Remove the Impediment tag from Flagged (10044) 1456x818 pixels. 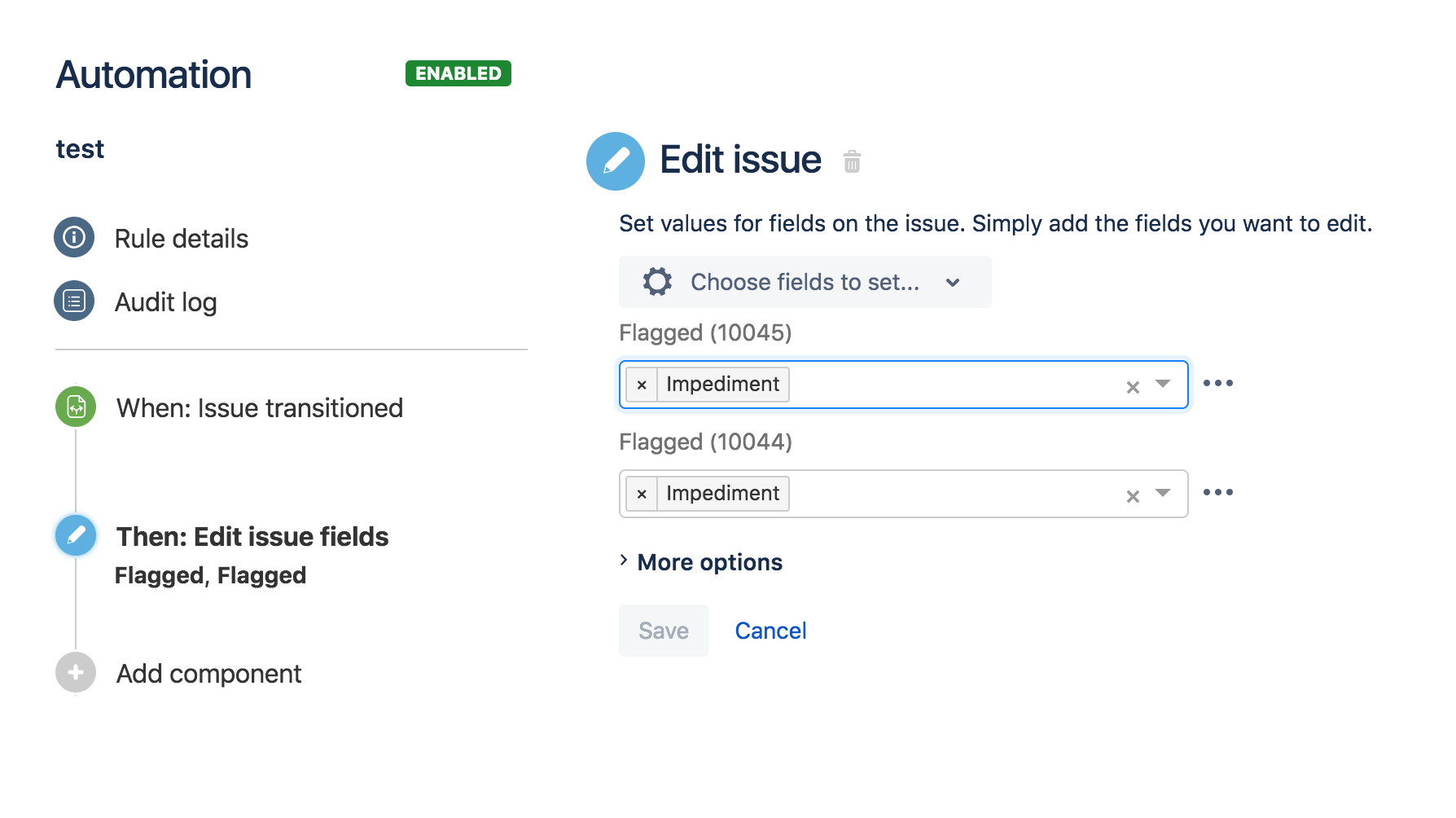pyautogui.click(x=642, y=493)
